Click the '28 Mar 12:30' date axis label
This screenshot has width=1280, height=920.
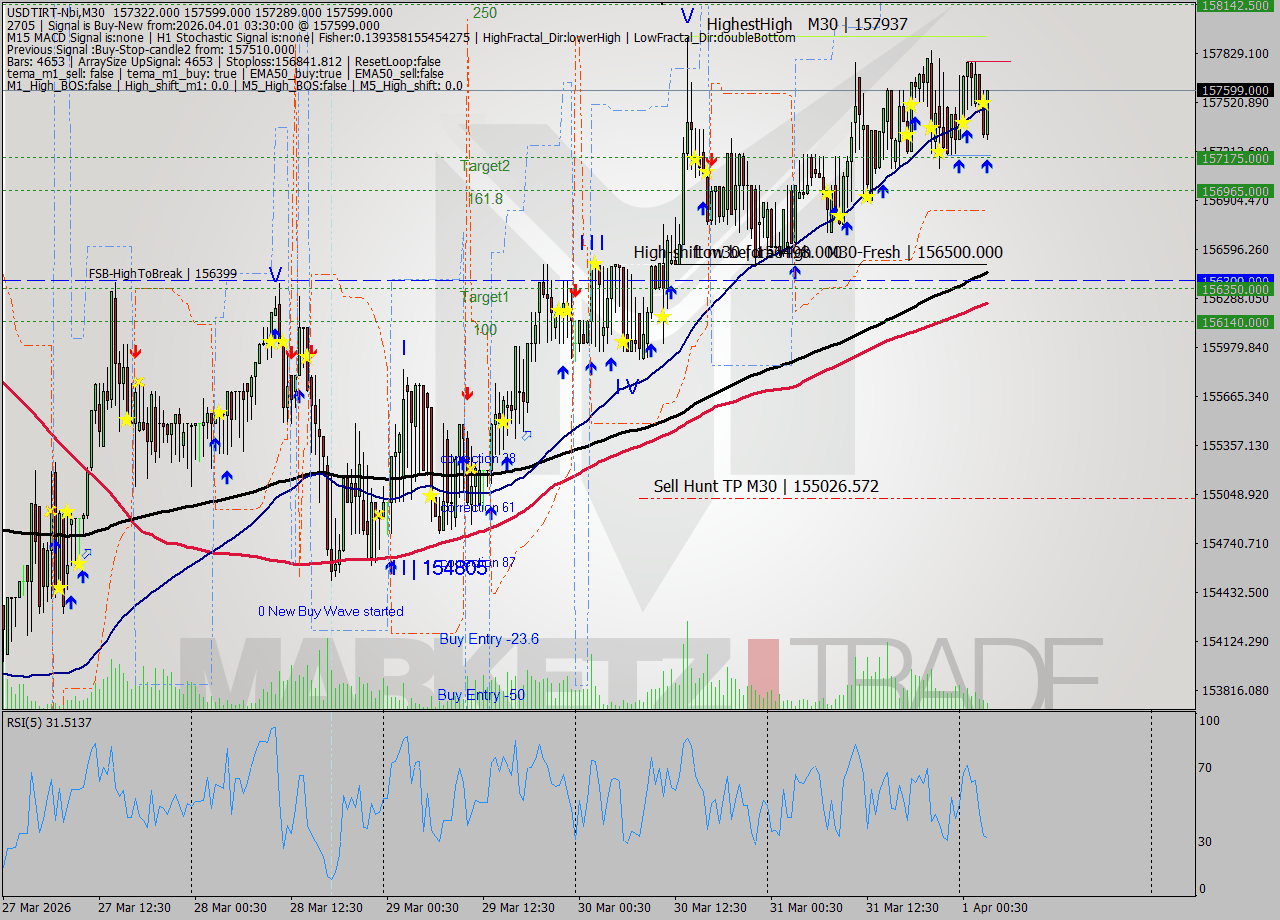pyautogui.click(x=327, y=908)
